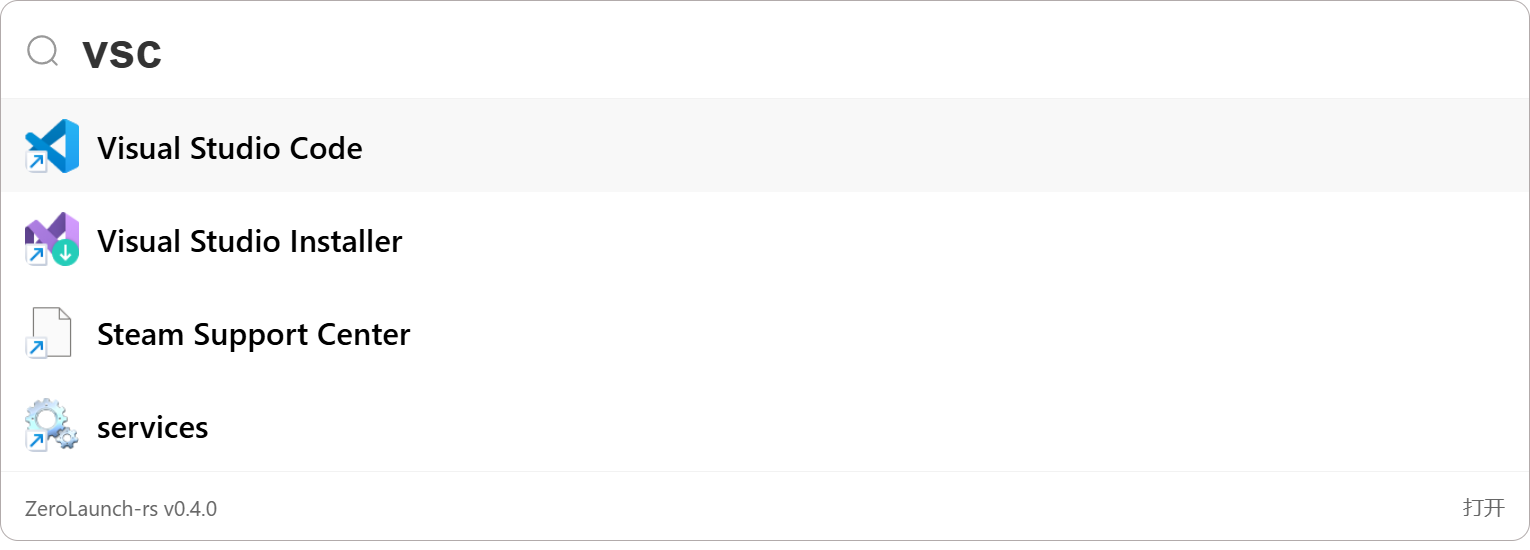1530x550 pixels.
Task: Click the shortcut arrow overlay on the VS Code icon
Action: (x=36, y=162)
